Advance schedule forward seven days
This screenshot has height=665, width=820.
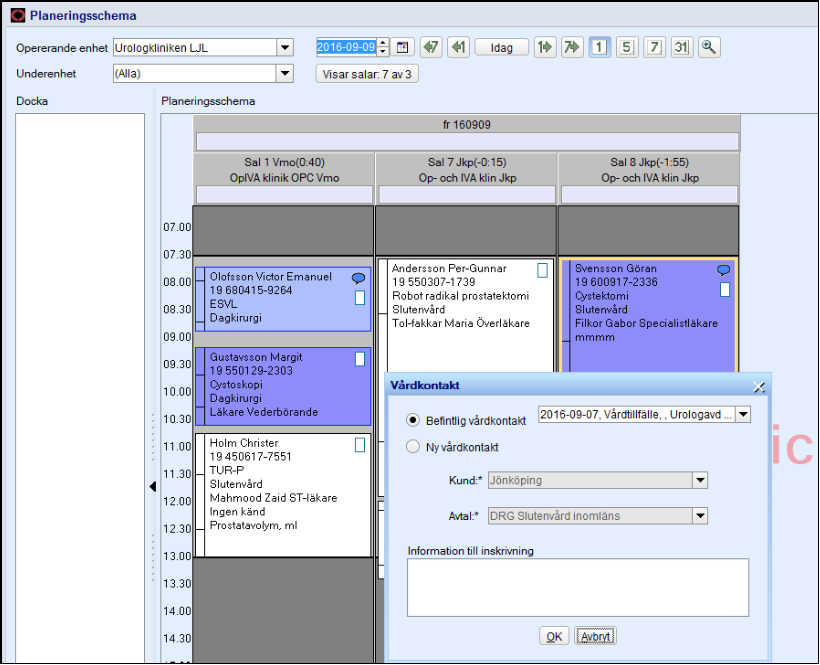[x=571, y=48]
